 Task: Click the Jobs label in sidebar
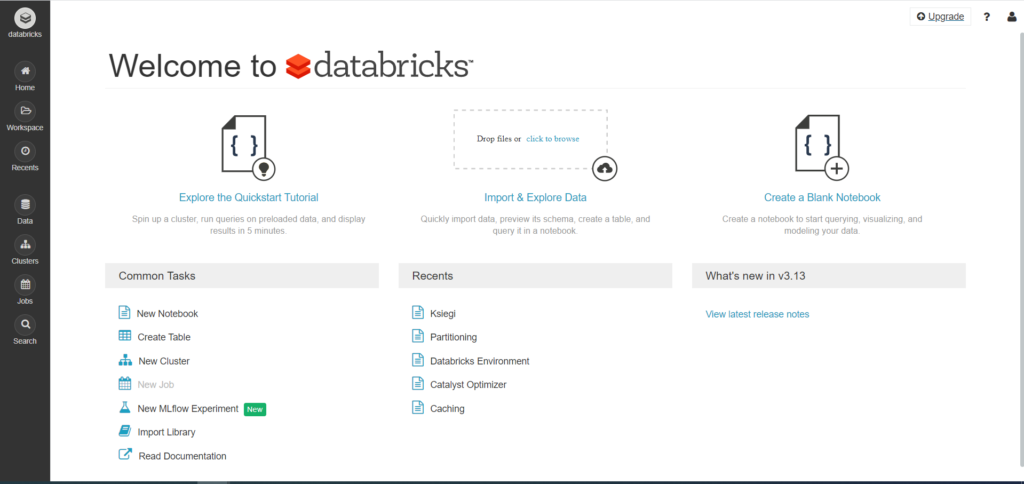pyautogui.click(x=25, y=301)
